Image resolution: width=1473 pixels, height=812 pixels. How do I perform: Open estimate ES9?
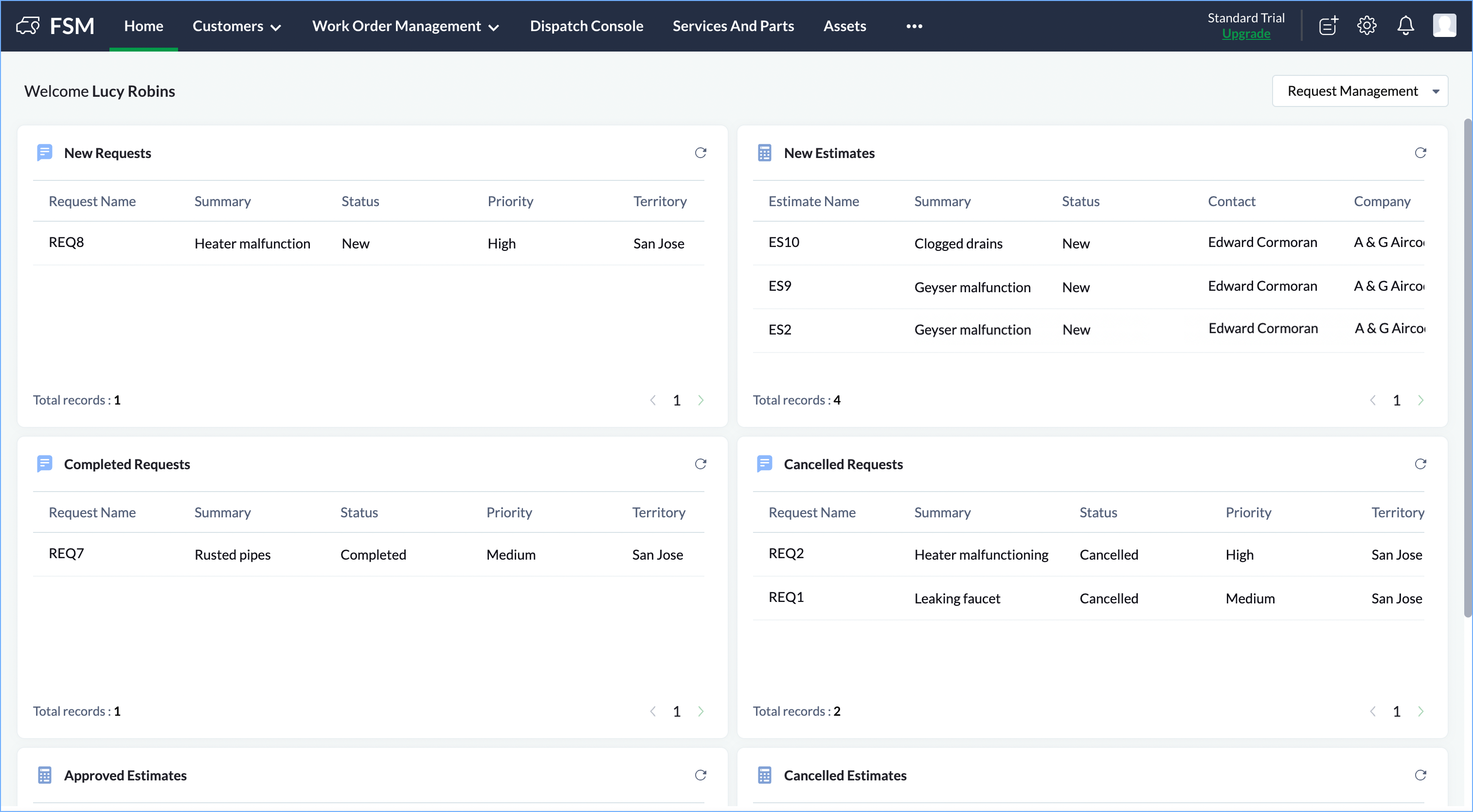click(x=779, y=286)
